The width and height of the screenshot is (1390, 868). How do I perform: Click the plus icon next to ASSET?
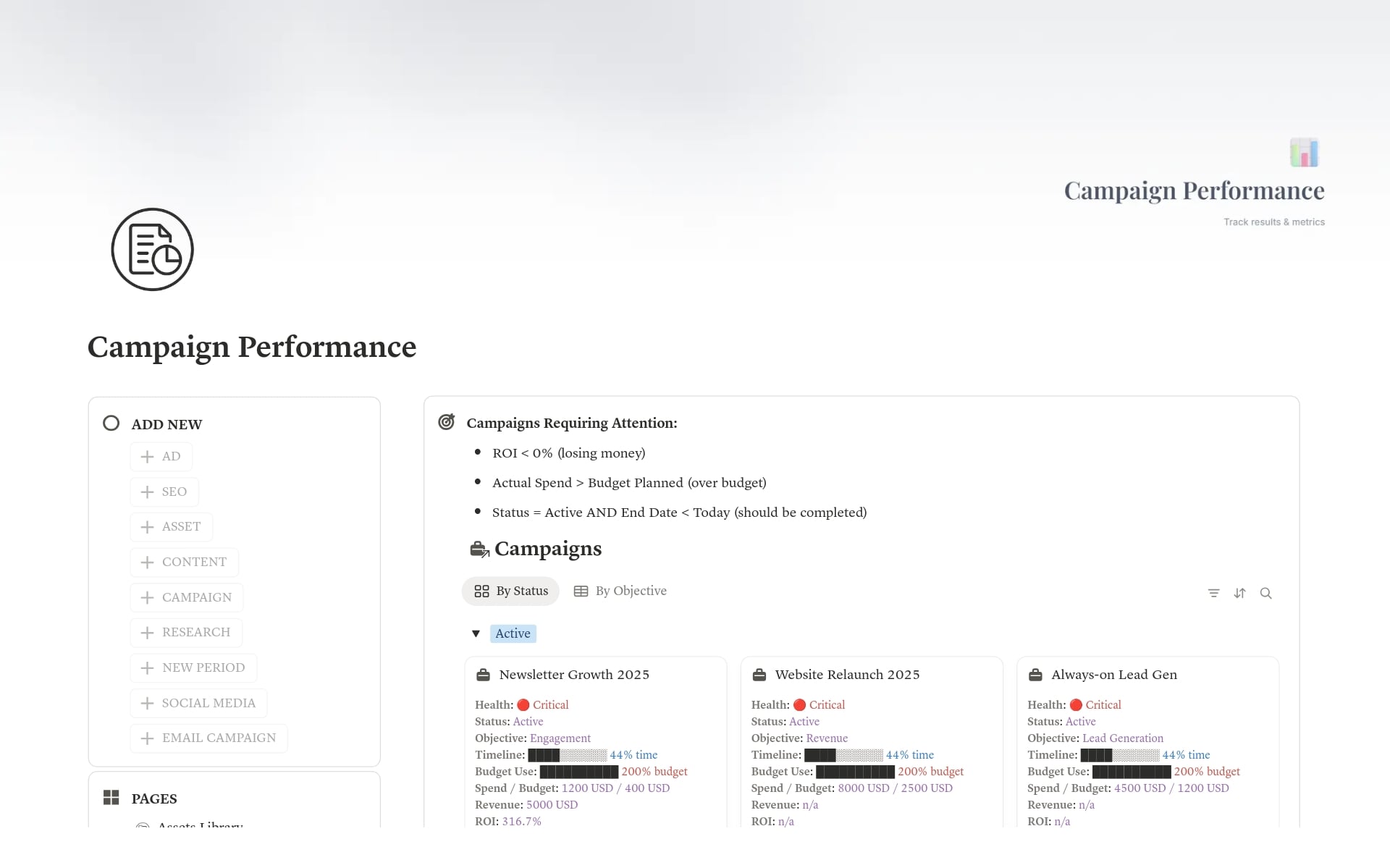point(147,527)
